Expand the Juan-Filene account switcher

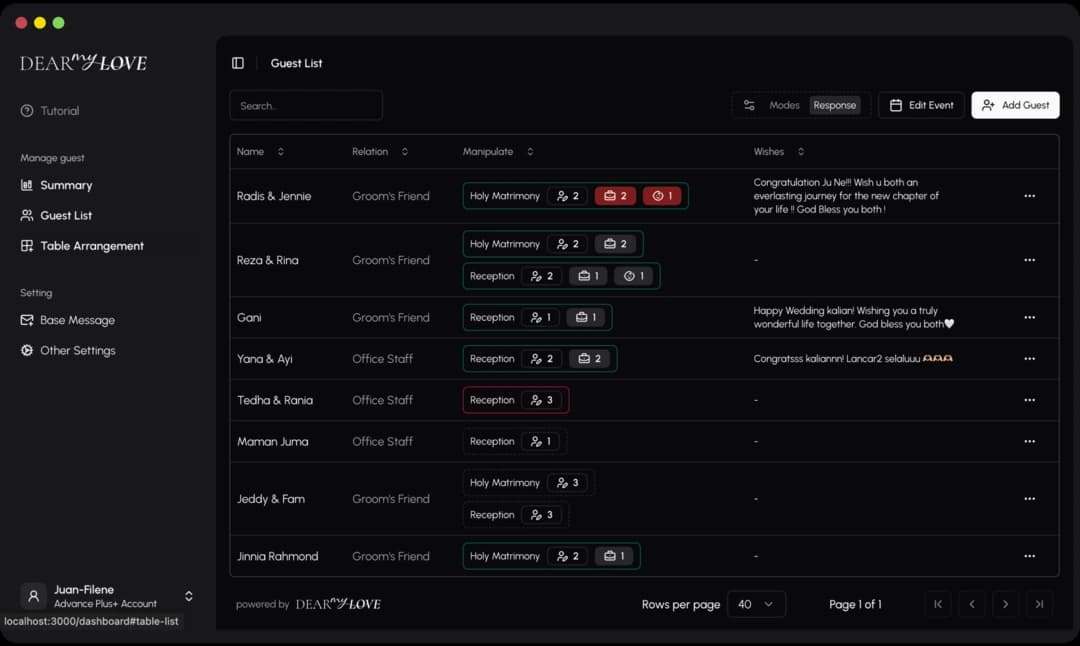click(188, 595)
